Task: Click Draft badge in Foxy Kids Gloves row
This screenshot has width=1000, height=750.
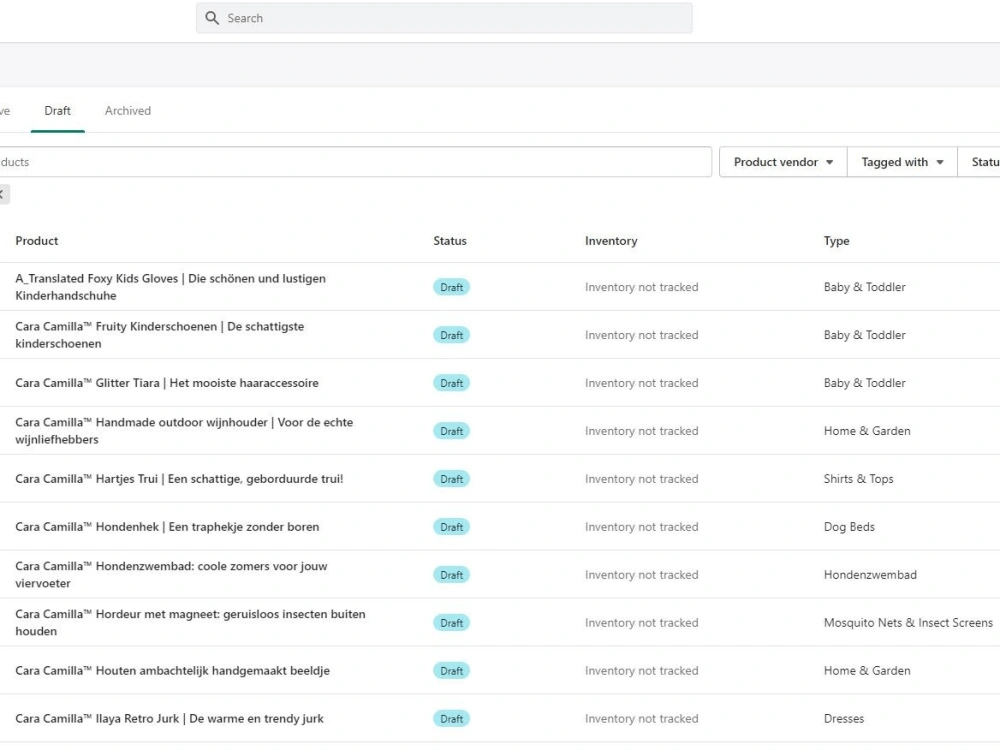Action: [452, 287]
